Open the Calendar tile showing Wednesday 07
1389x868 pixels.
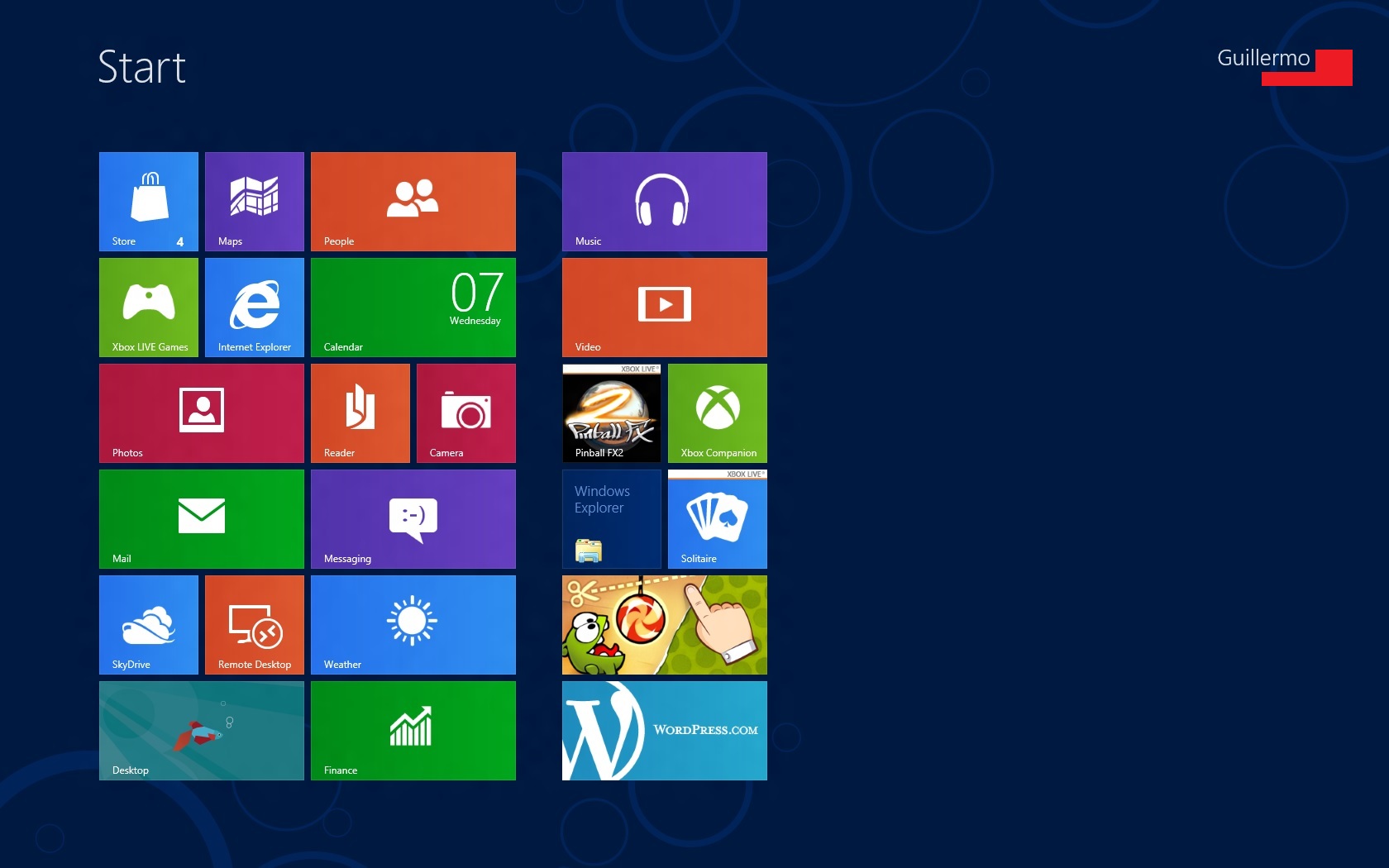tap(413, 308)
